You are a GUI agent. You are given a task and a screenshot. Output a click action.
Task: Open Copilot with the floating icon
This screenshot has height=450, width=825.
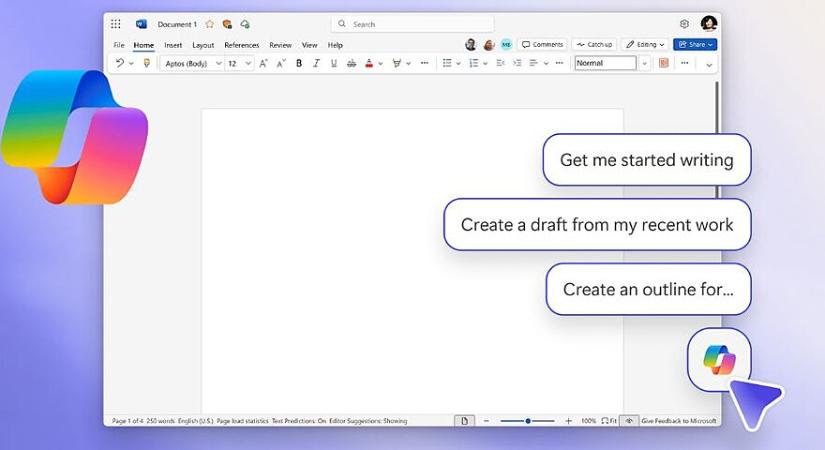719,360
